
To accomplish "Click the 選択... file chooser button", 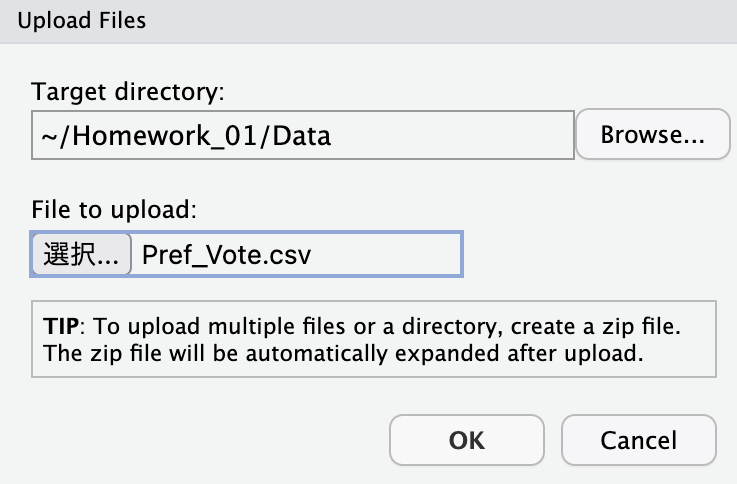I will pyautogui.click(x=81, y=254).
